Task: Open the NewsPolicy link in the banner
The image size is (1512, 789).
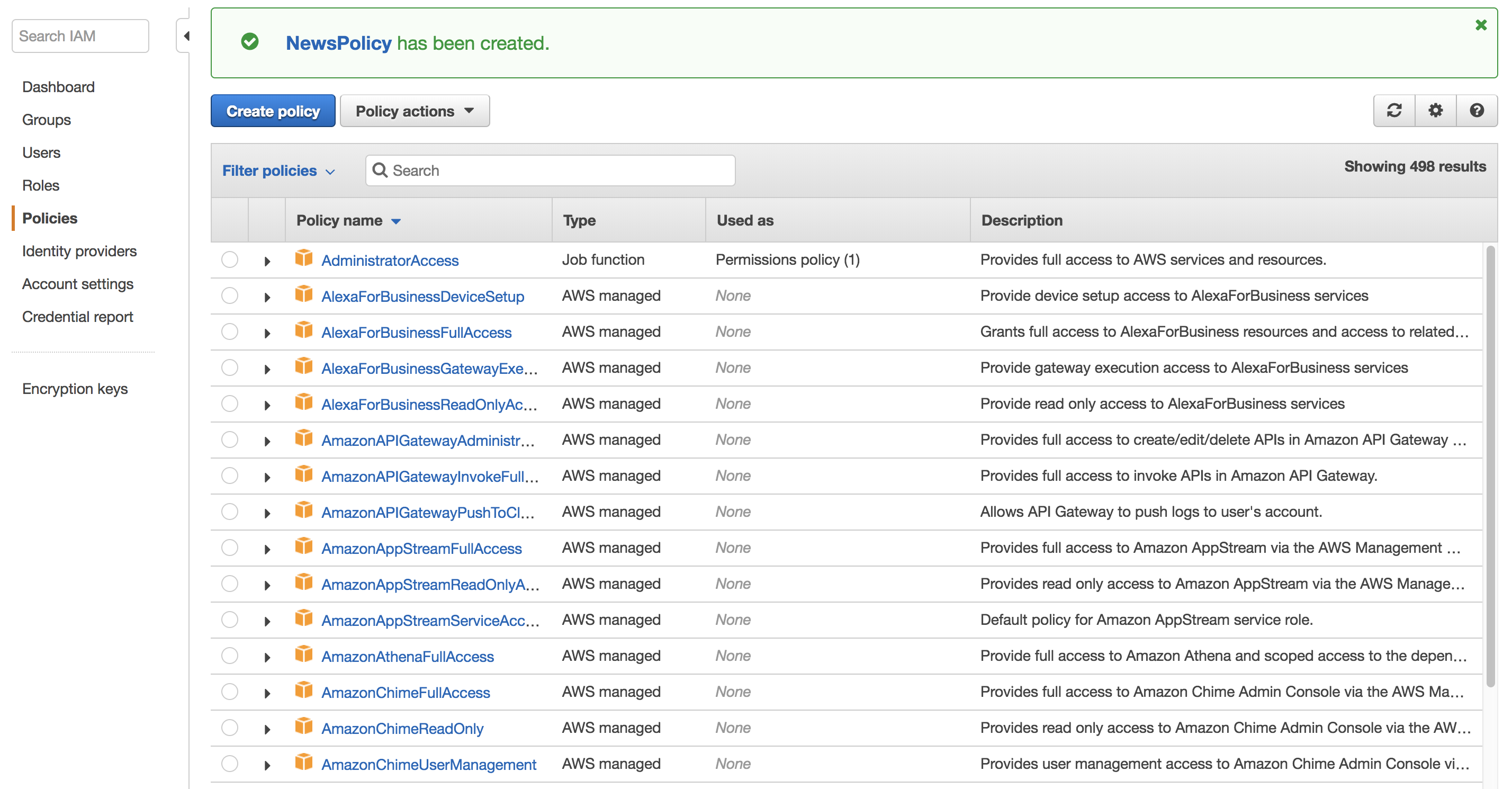Action: tap(338, 43)
